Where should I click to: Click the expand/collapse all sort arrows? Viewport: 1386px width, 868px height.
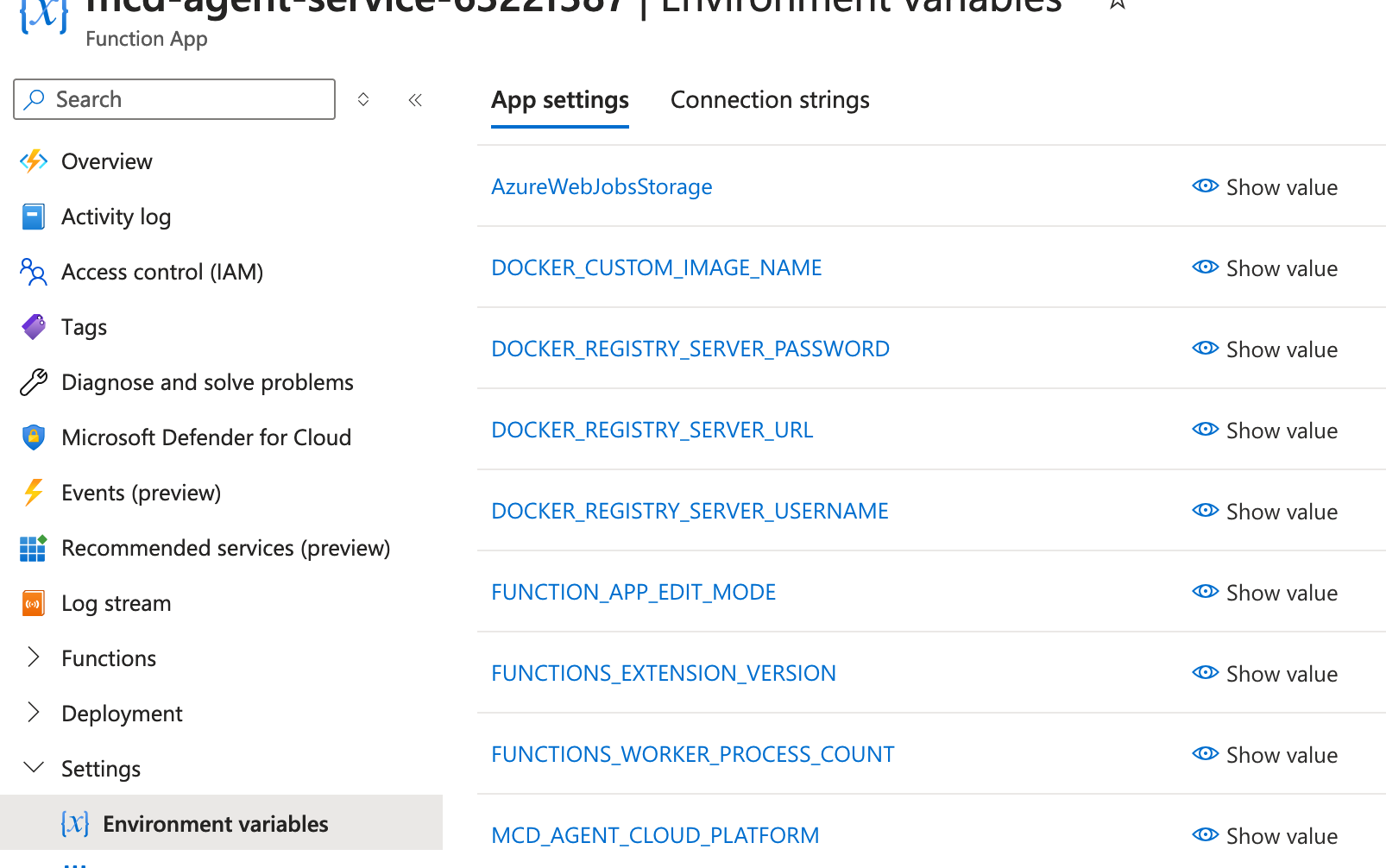pyautogui.click(x=363, y=99)
